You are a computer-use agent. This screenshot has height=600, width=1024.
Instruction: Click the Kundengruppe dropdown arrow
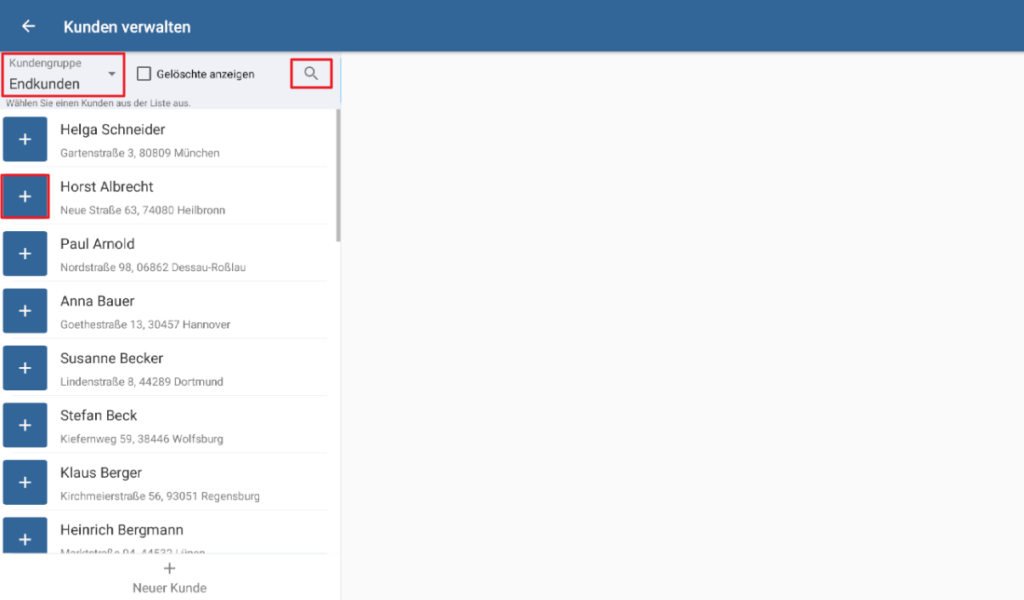point(112,74)
